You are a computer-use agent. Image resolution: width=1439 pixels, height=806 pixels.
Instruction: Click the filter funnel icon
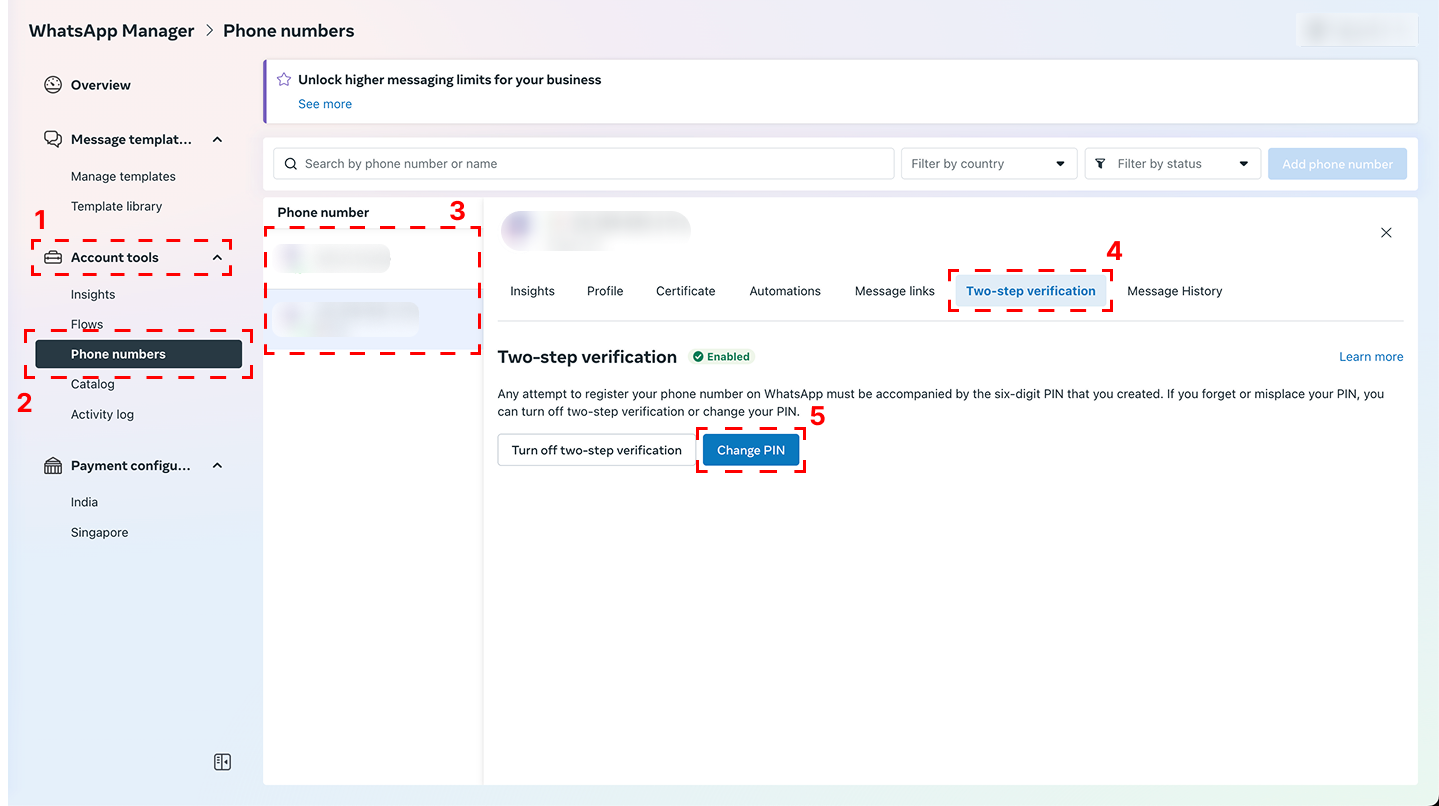pos(1100,164)
